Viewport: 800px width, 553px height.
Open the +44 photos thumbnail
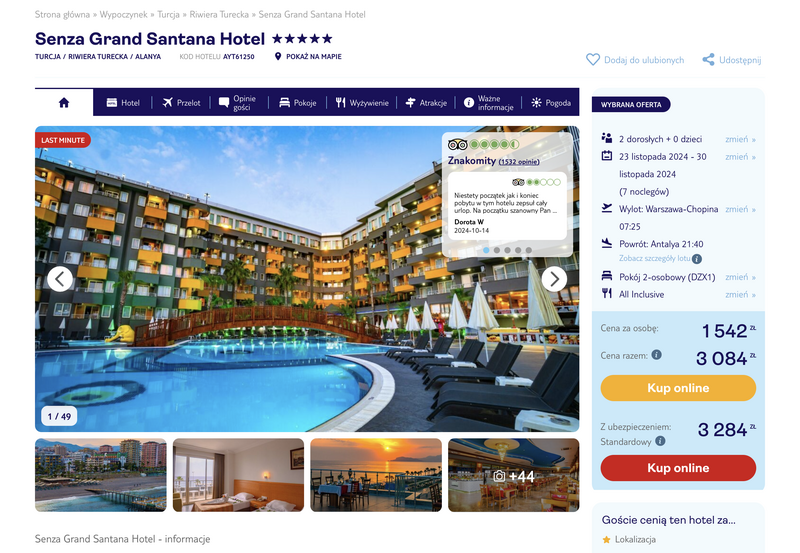pyautogui.click(x=514, y=475)
